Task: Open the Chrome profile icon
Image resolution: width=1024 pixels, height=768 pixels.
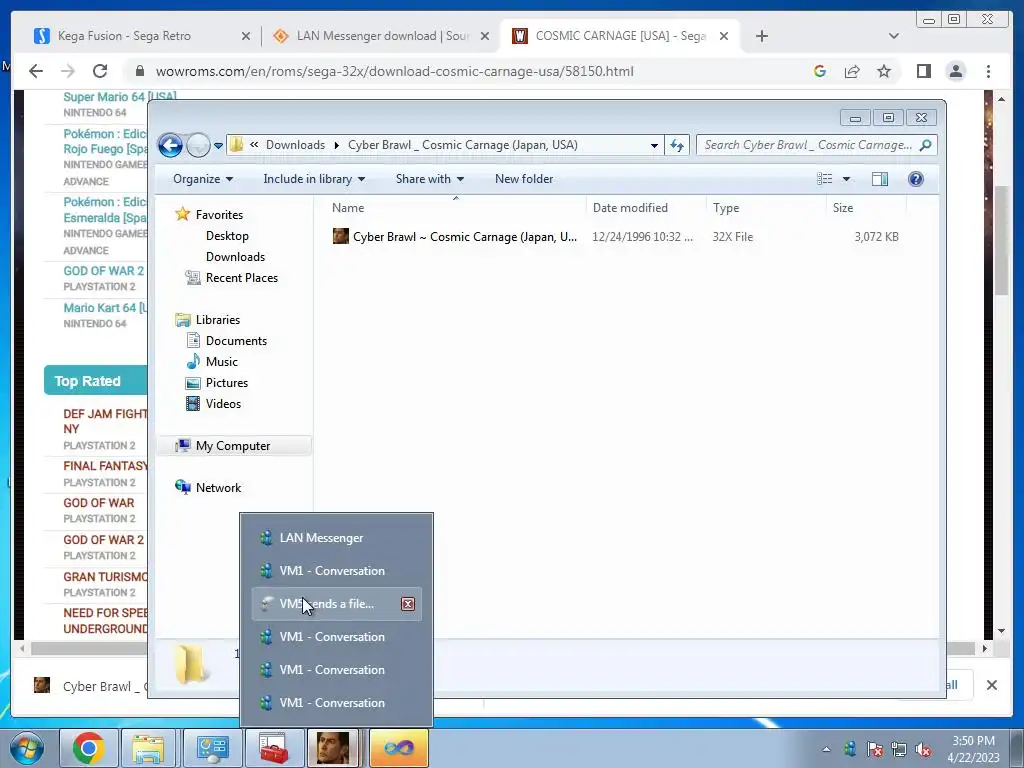Action: click(x=955, y=71)
